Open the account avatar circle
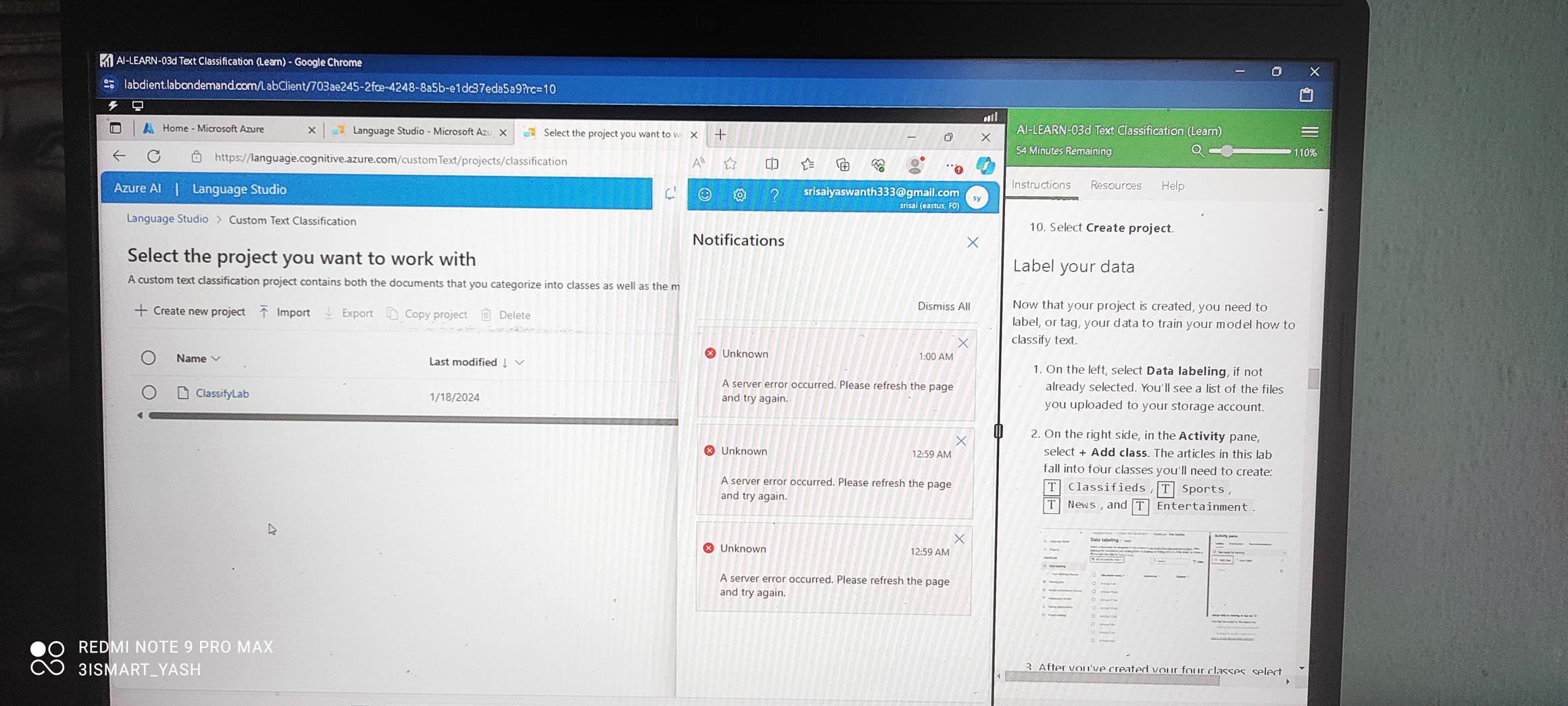Image resolution: width=1568 pixels, height=706 pixels. click(977, 197)
